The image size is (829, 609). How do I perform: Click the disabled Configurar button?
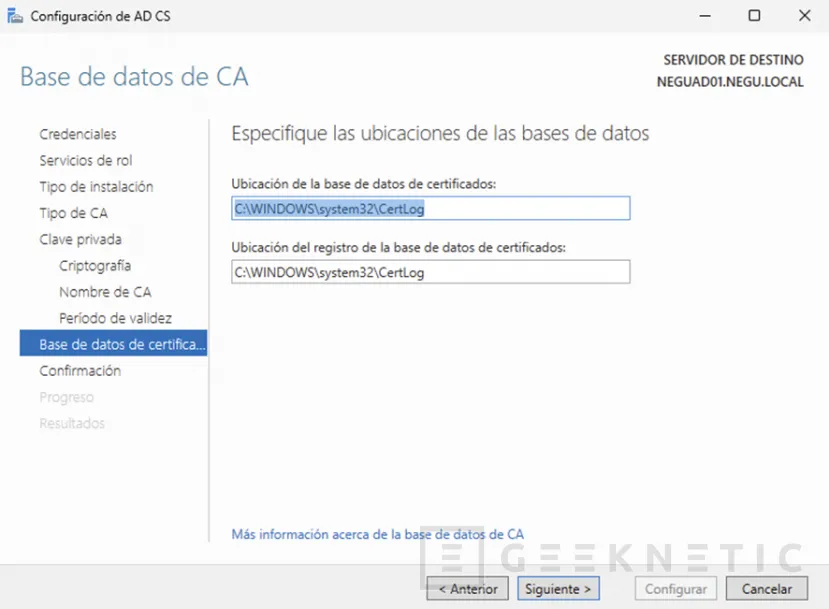675,588
